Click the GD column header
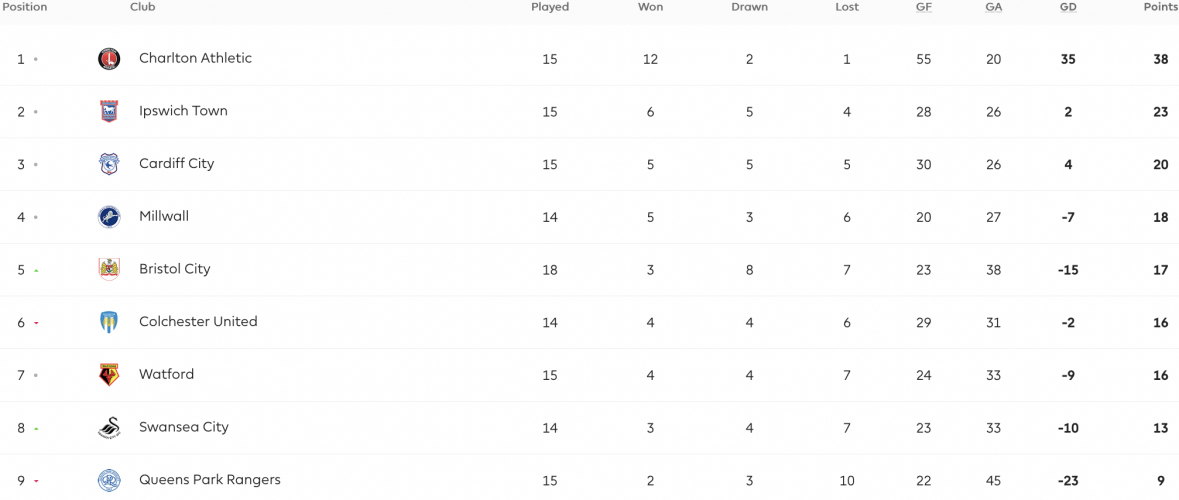 1068,7
